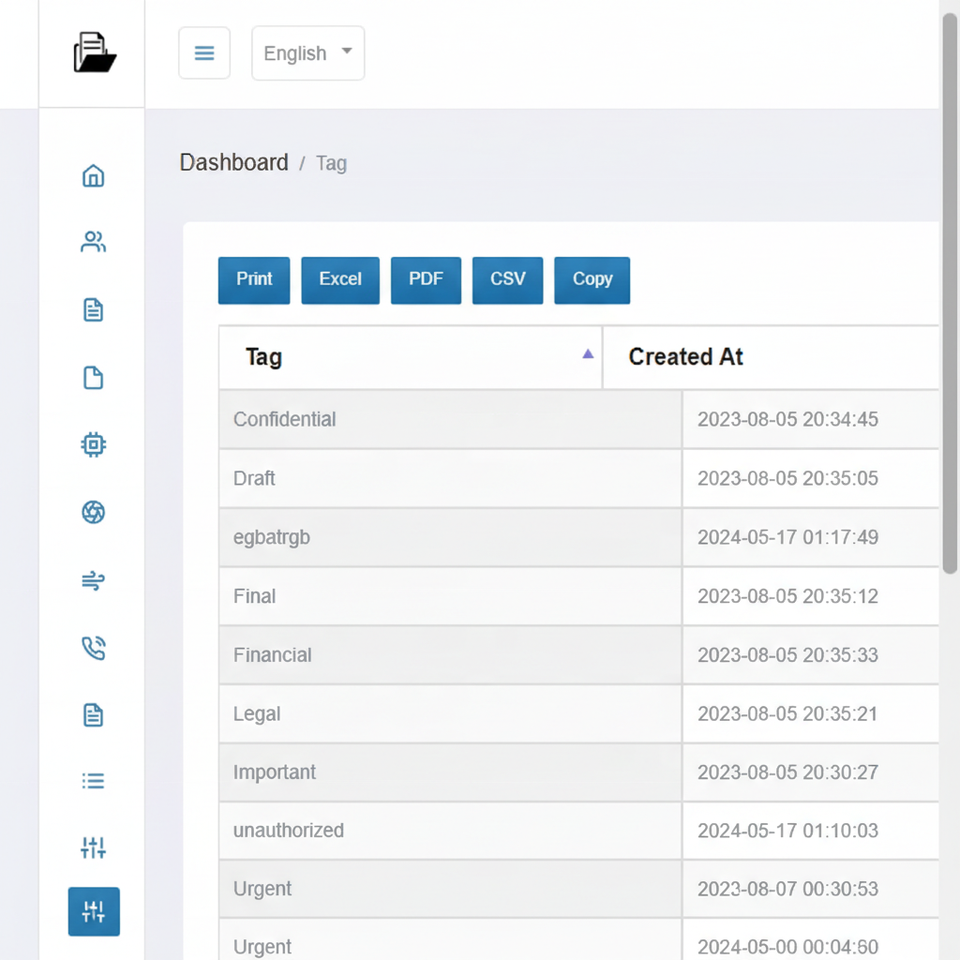
Task: Click the Print button
Action: [x=254, y=280]
